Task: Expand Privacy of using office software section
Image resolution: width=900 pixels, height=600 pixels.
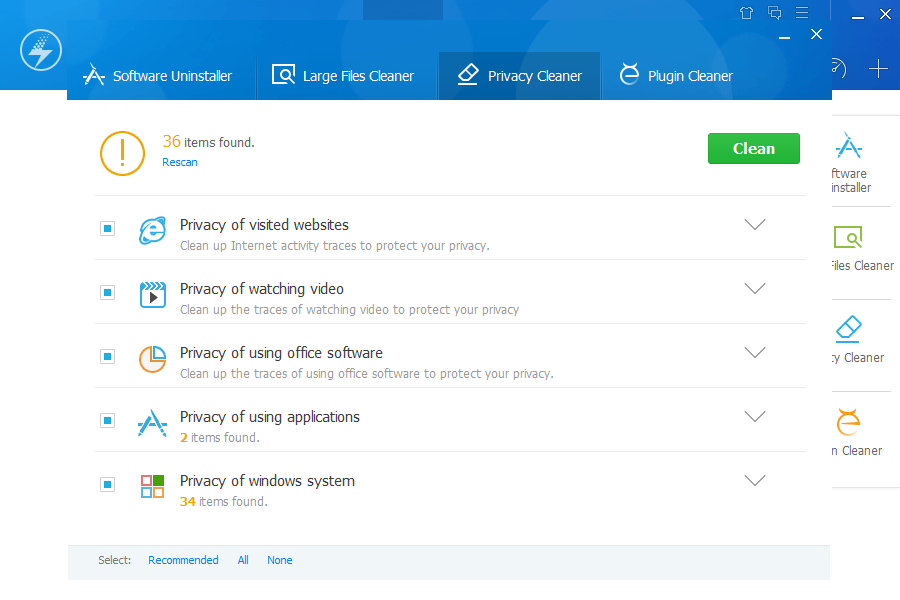Action: (x=755, y=353)
